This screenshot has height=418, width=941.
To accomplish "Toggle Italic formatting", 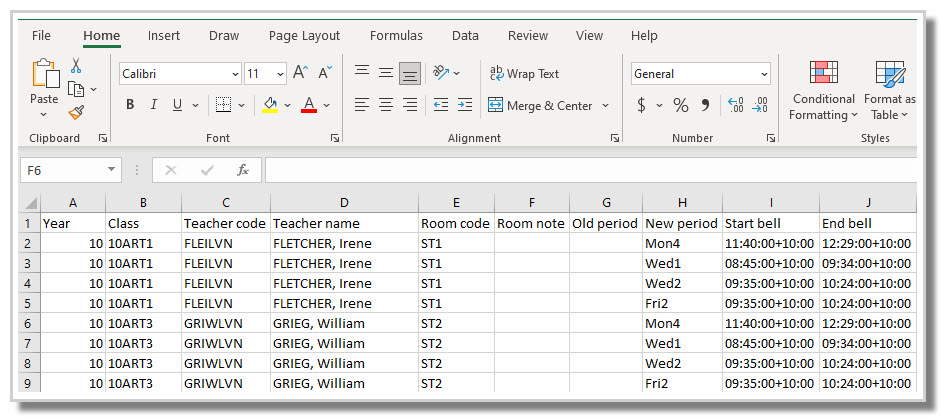I will tap(153, 106).
